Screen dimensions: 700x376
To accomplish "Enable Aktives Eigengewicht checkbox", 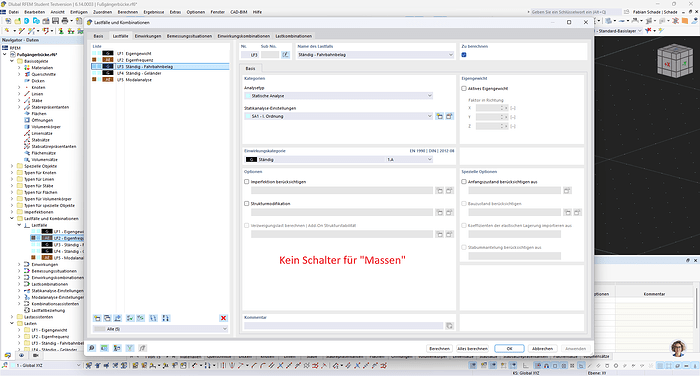I will tap(464, 88).
